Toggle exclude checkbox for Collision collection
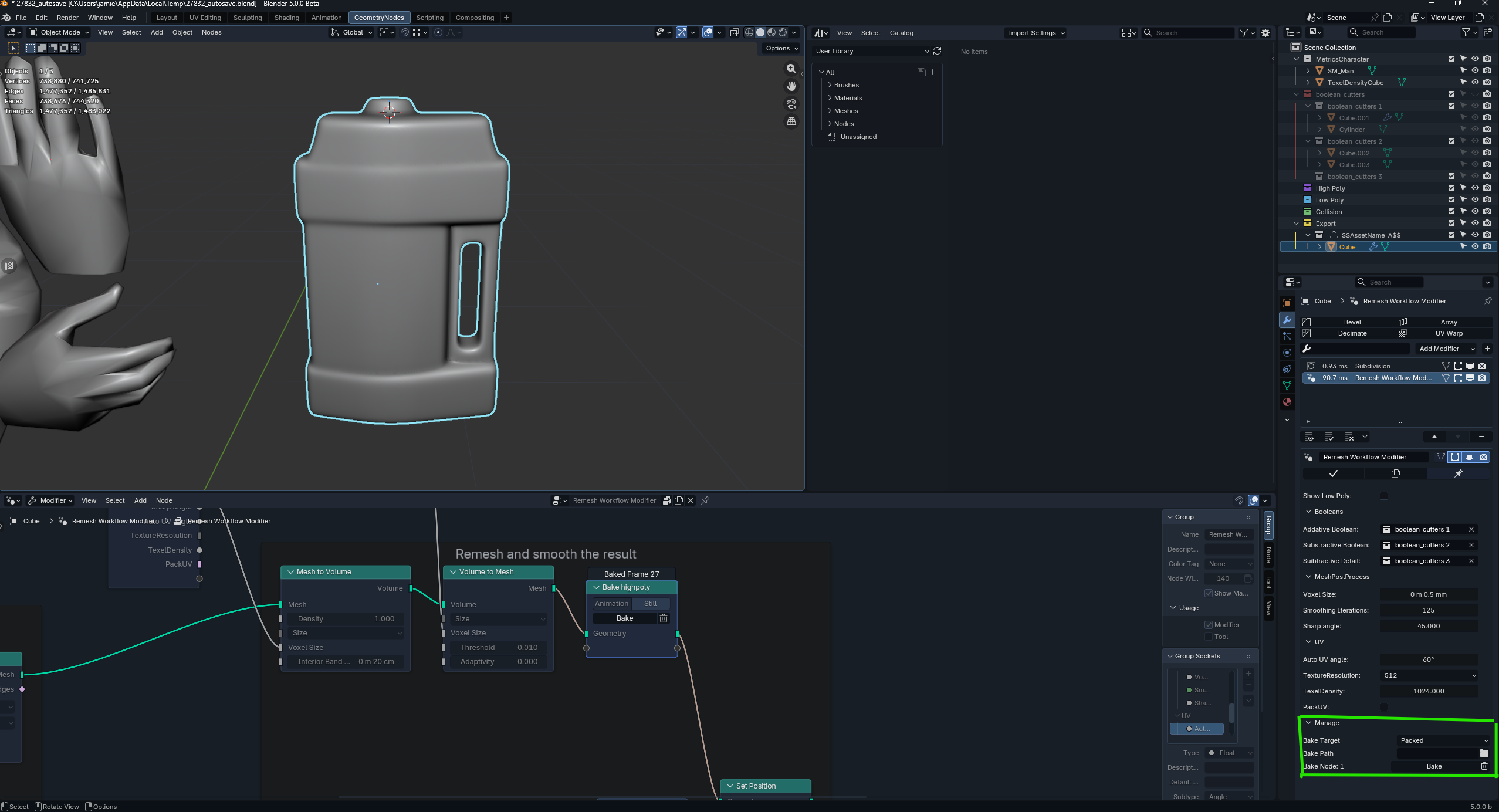Screen dimensions: 1499x812 coord(1451,212)
